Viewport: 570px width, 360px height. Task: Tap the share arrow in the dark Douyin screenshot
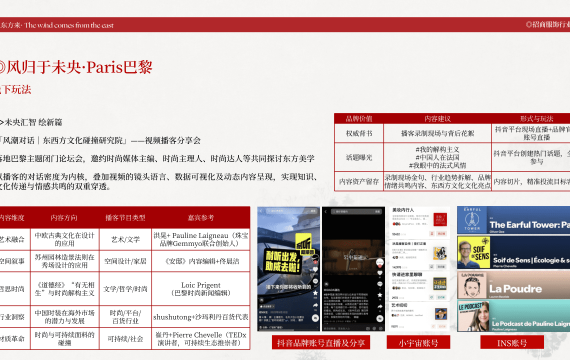coord(380,307)
